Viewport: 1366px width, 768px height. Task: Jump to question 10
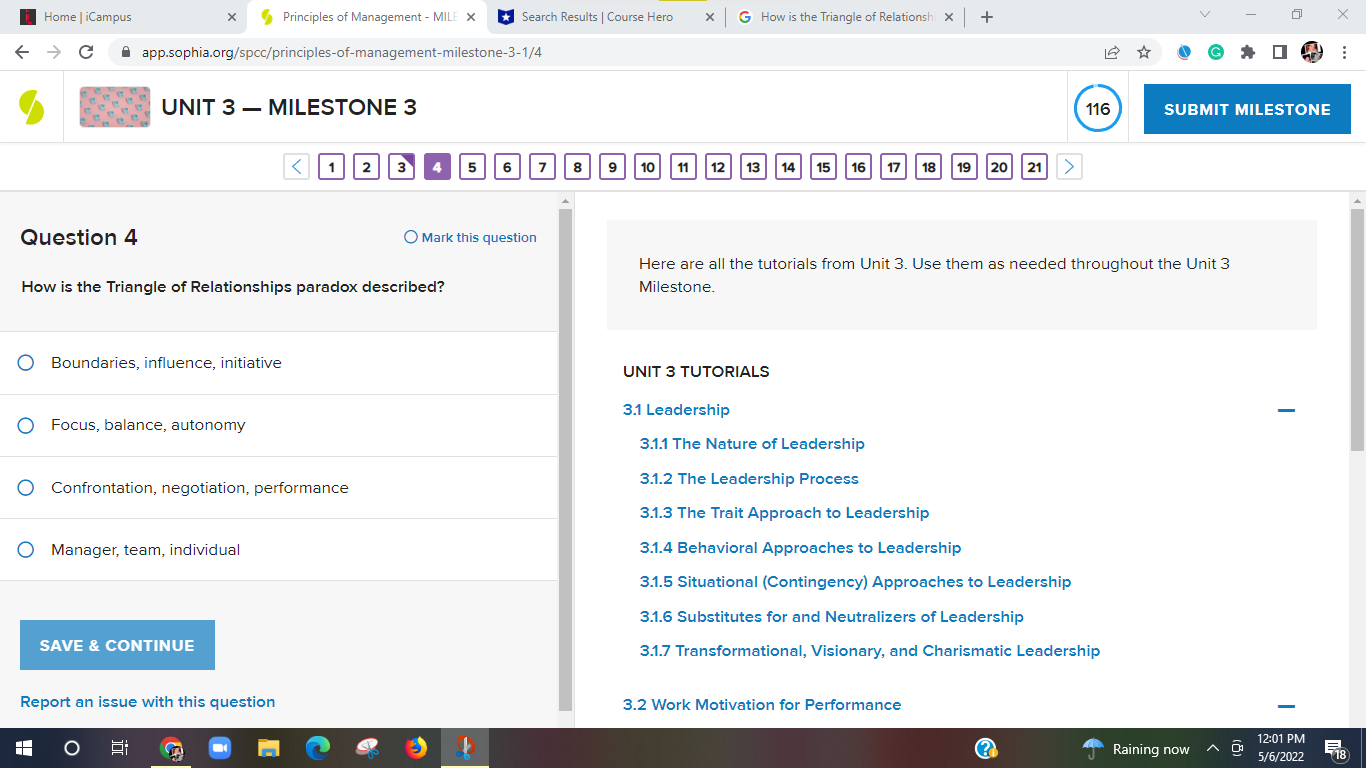coord(648,167)
